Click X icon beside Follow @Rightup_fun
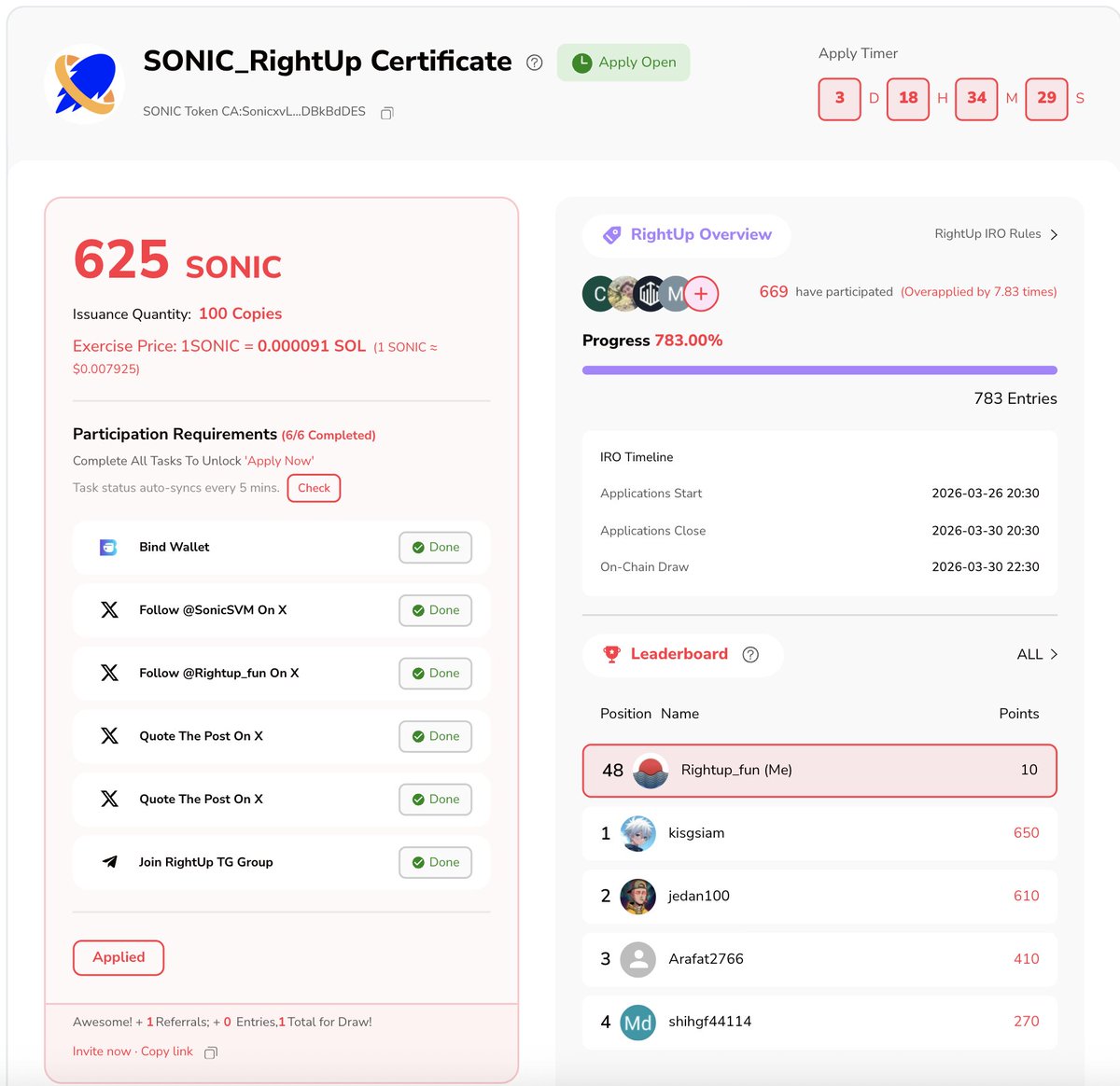 coord(109,673)
